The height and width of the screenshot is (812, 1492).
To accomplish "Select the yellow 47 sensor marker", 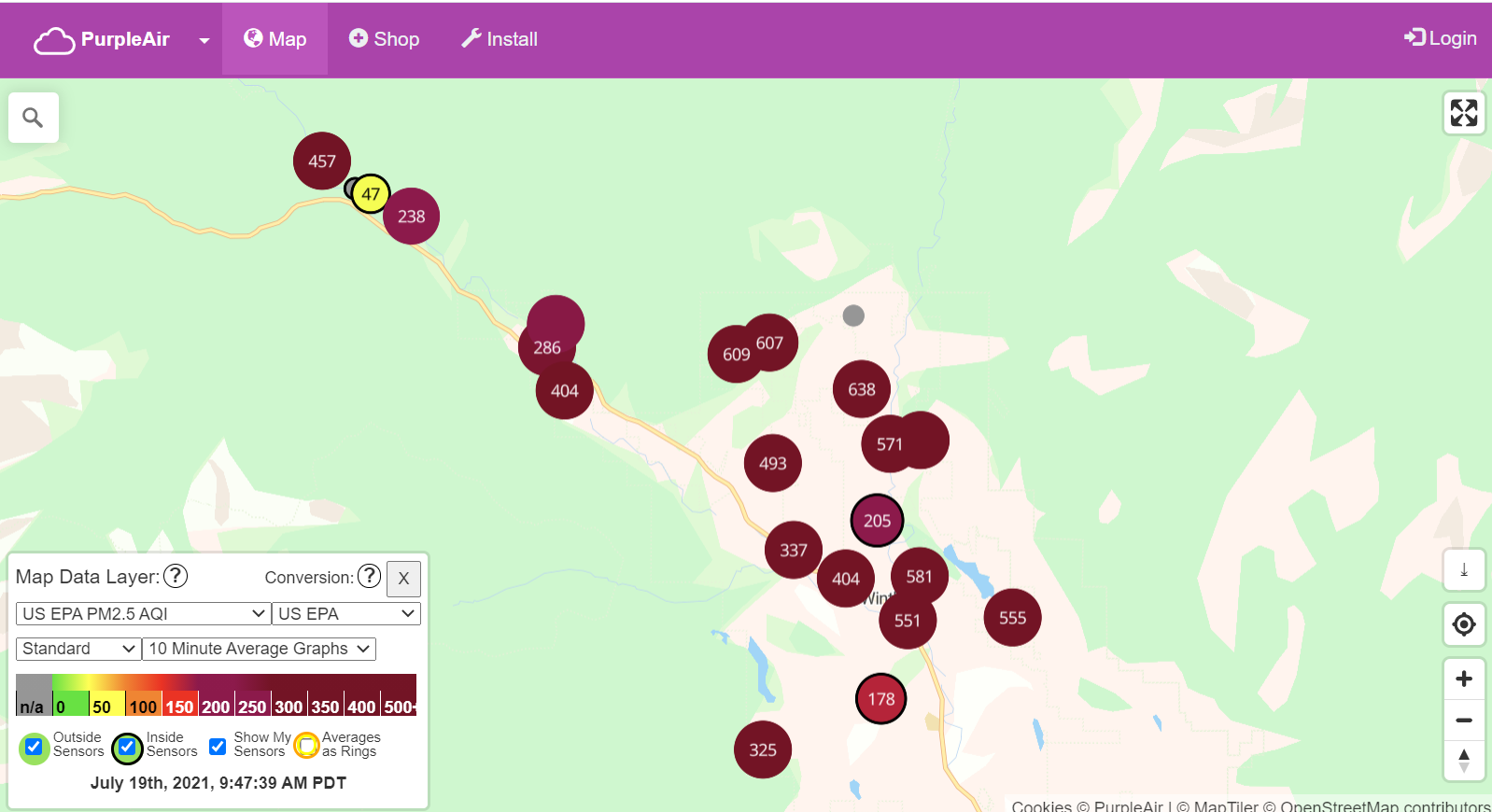I will pos(371,194).
